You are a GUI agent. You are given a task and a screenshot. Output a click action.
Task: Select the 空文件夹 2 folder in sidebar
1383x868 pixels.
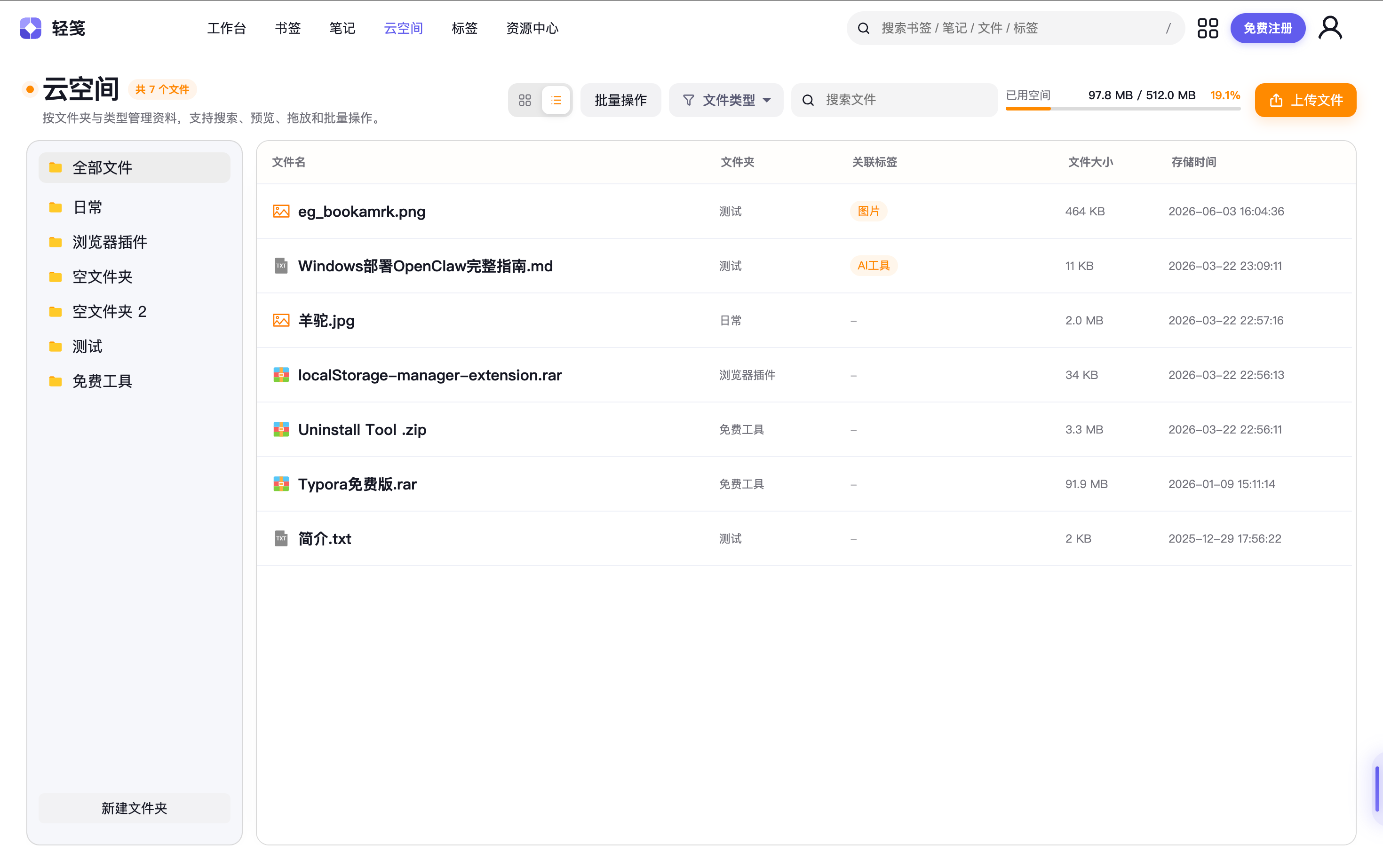(x=135, y=312)
